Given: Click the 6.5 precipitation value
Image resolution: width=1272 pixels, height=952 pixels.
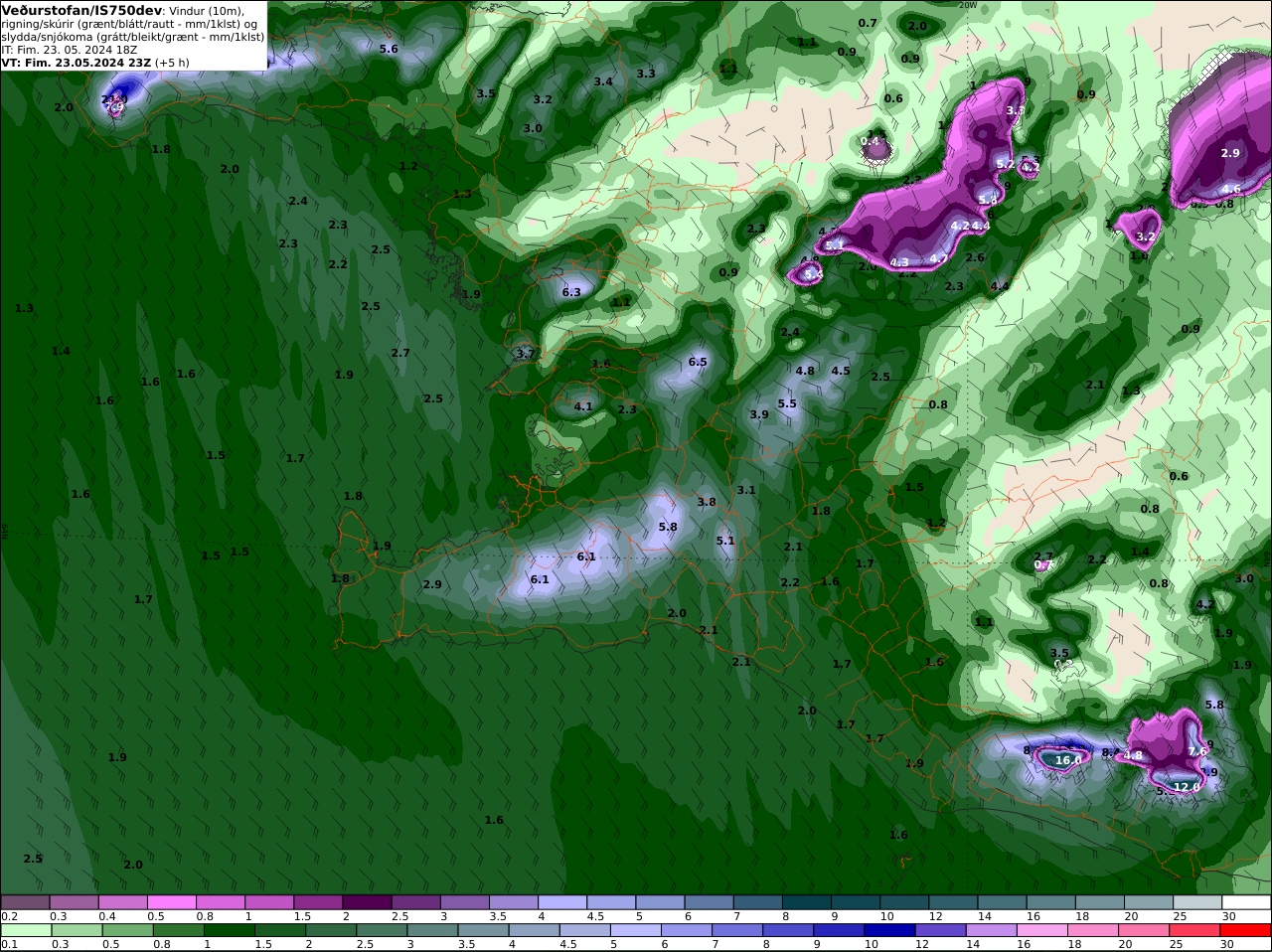Looking at the screenshot, I should tap(698, 362).
